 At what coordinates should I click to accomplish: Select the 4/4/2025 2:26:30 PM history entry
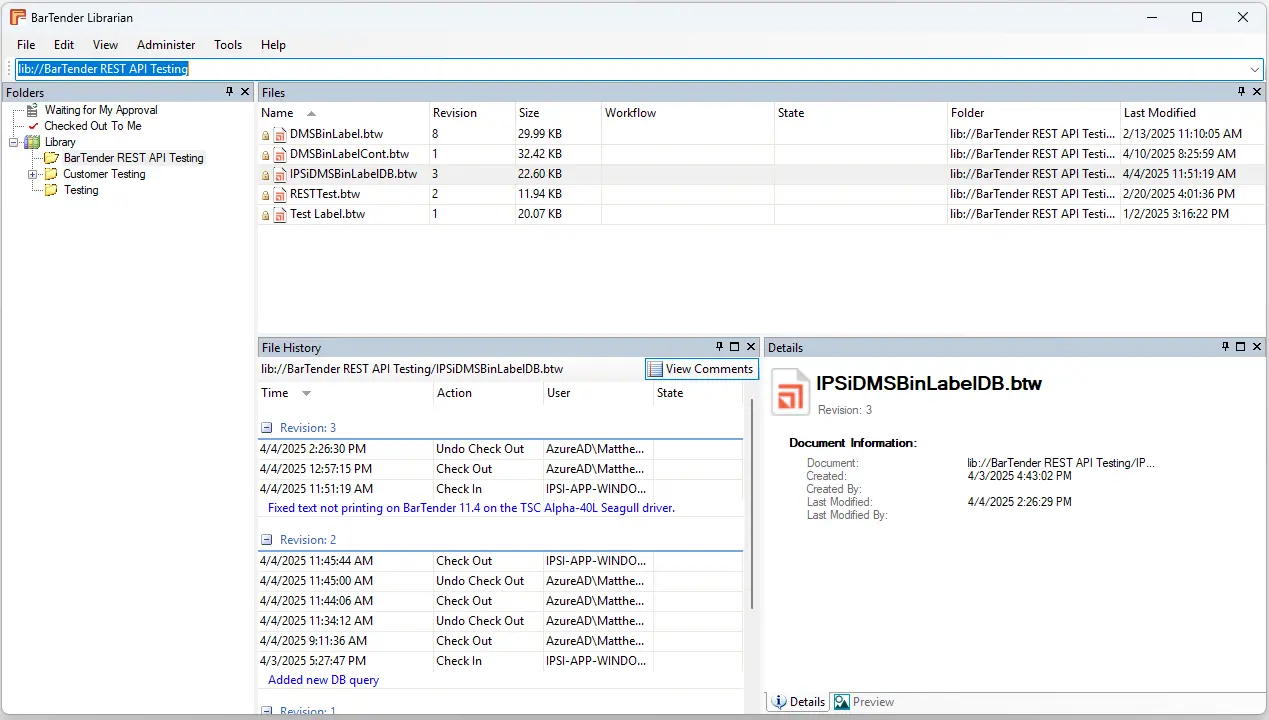(500, 449)
